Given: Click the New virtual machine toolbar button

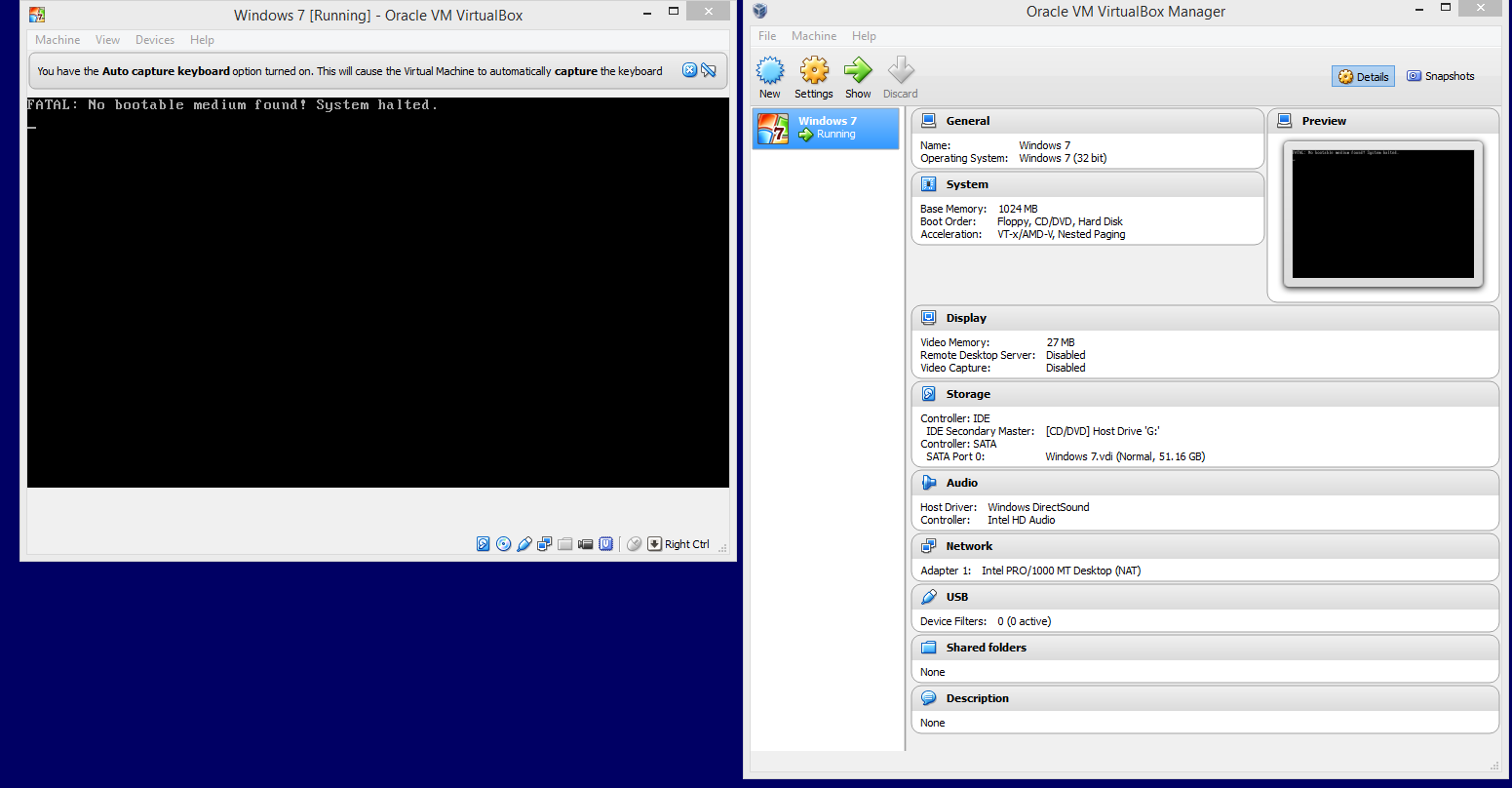Looking at the screenshot, I should (x=770, y=78).
